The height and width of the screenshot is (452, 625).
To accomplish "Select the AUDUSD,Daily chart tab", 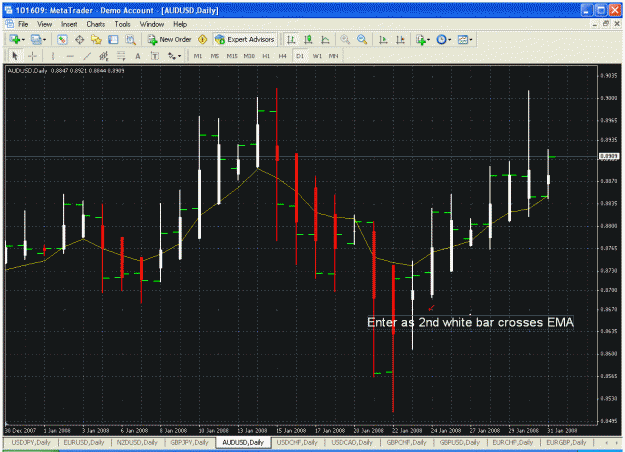I will click(x=243, y=442).
